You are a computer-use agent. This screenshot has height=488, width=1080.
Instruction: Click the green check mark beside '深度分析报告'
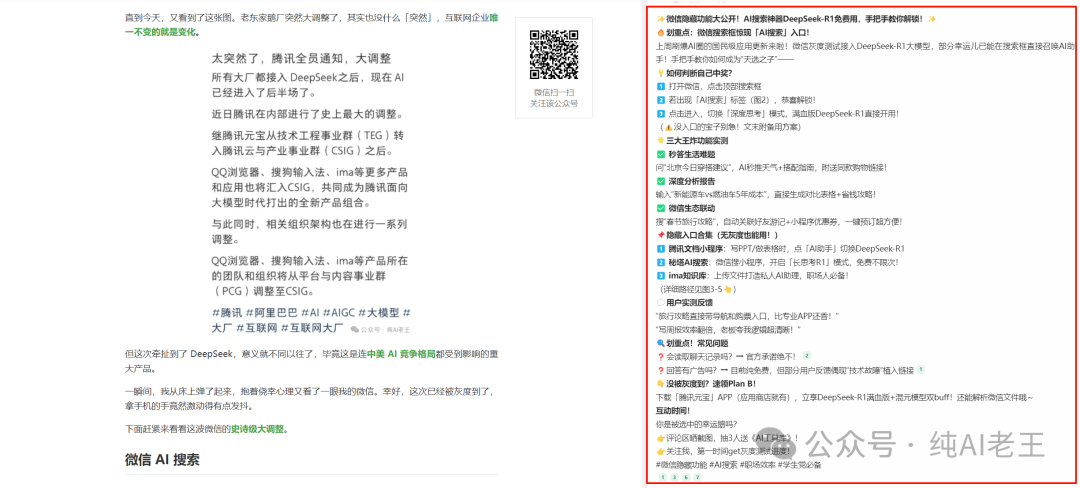pos(661,181)
